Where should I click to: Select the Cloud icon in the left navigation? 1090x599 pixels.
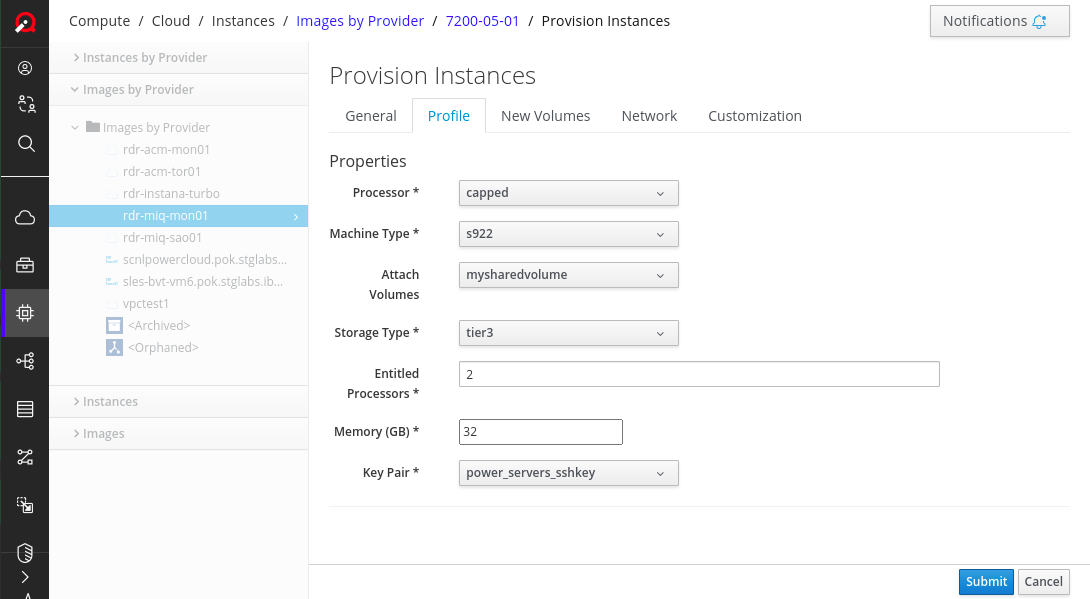pos(24,216)
